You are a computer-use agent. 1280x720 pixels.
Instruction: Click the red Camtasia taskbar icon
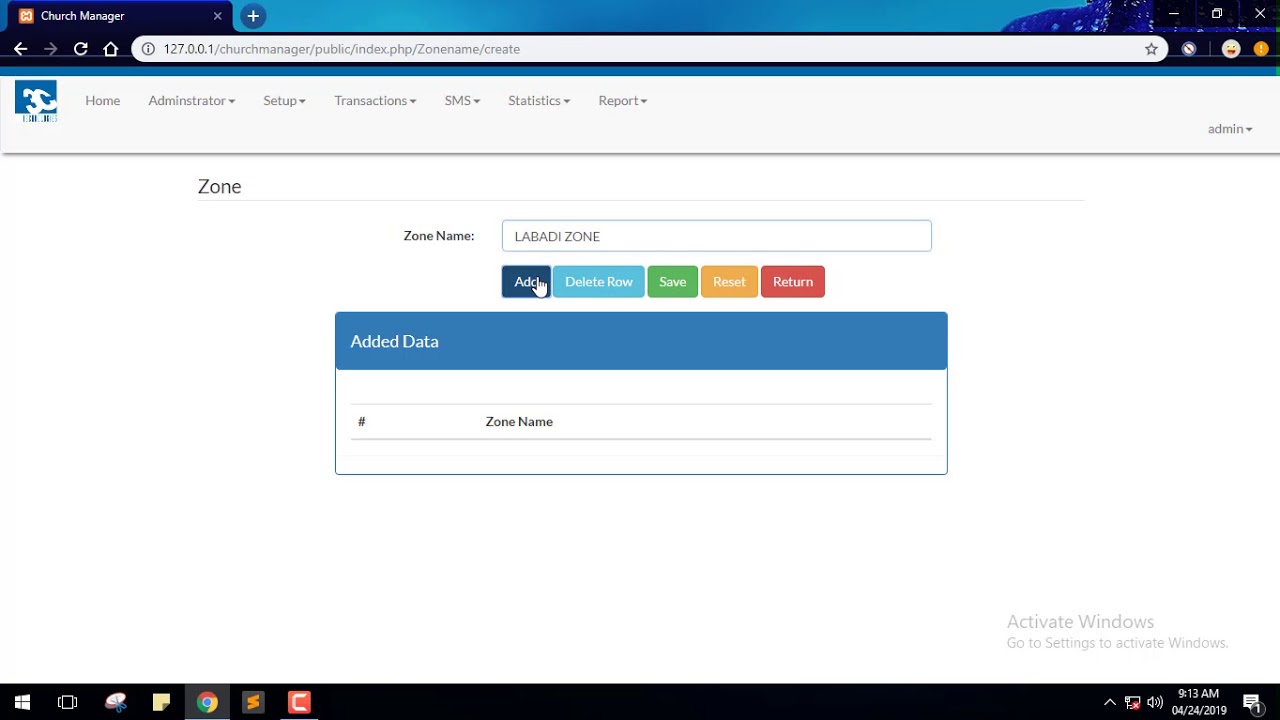(299, 702)
